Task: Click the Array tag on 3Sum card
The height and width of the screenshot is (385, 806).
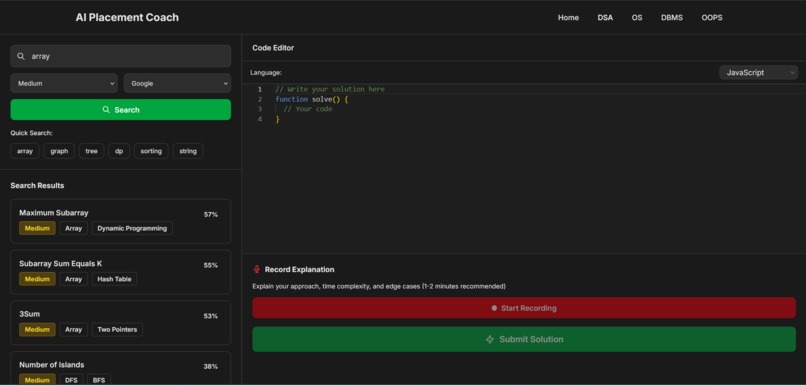Action: tap(74, 329)
